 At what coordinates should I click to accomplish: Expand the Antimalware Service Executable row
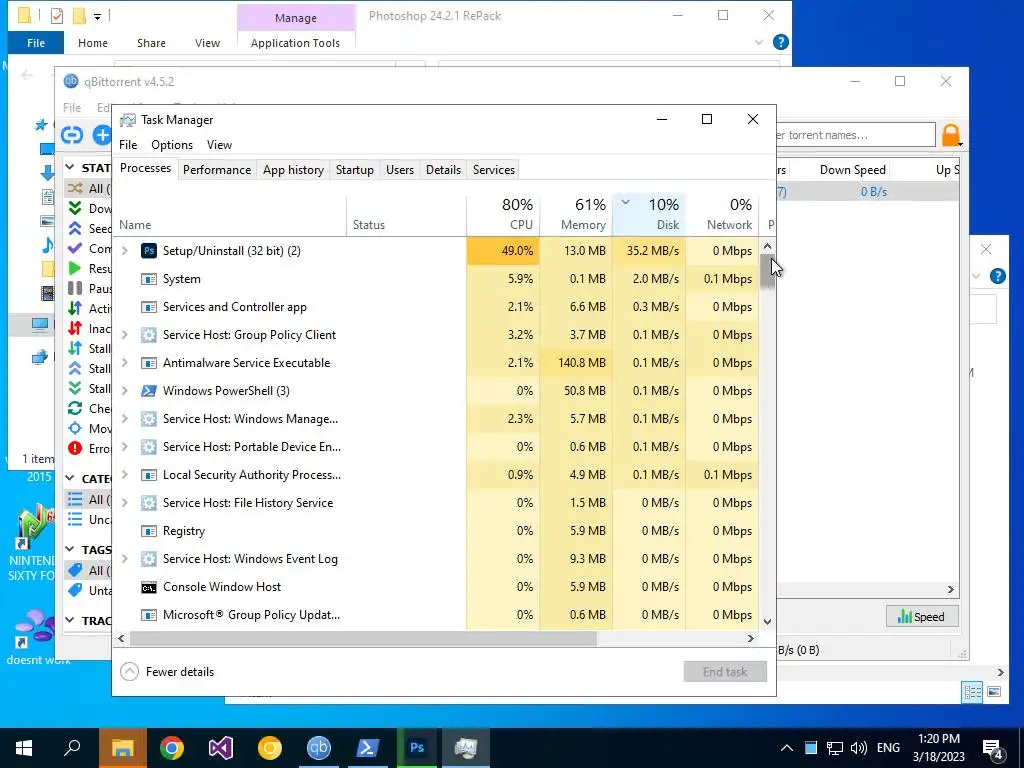coord(125,363)
